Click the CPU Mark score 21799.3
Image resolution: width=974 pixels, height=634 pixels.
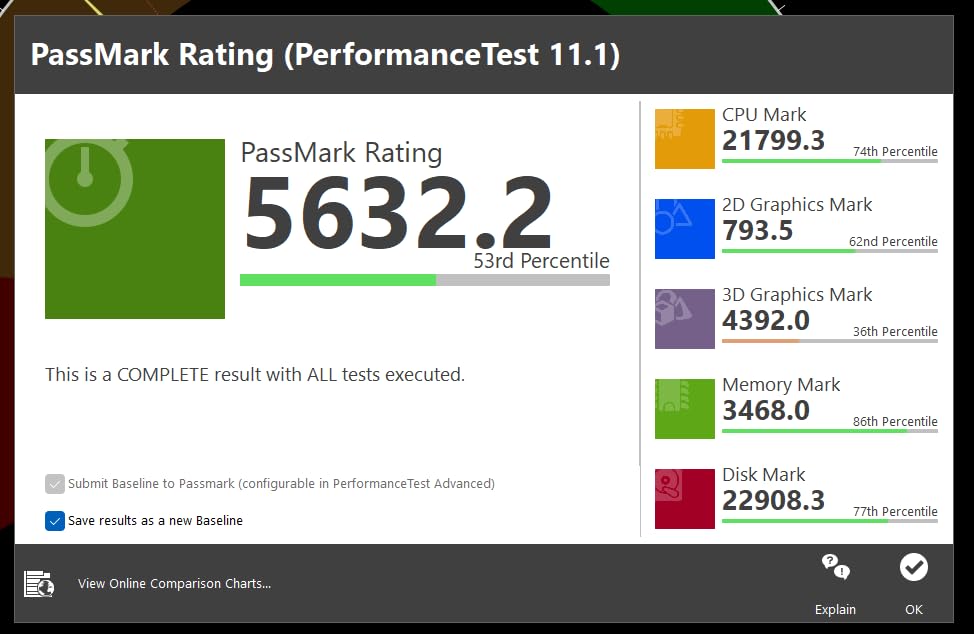point(773,140)
